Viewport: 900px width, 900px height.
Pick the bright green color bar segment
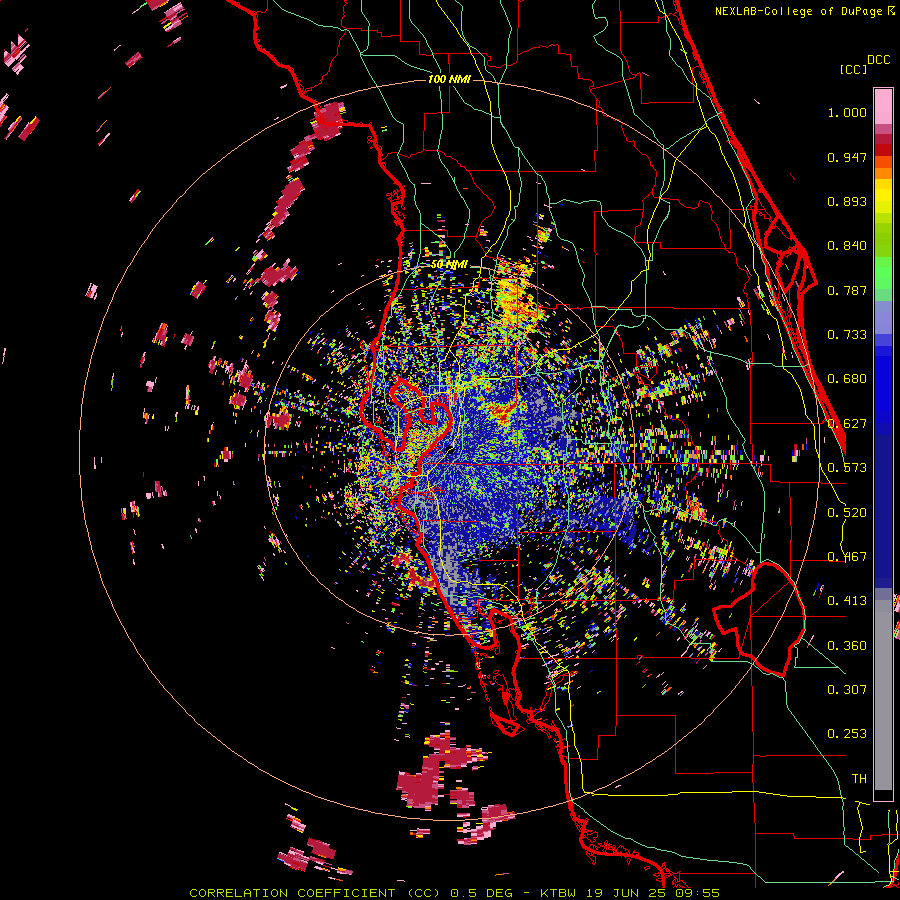[883, 273]
